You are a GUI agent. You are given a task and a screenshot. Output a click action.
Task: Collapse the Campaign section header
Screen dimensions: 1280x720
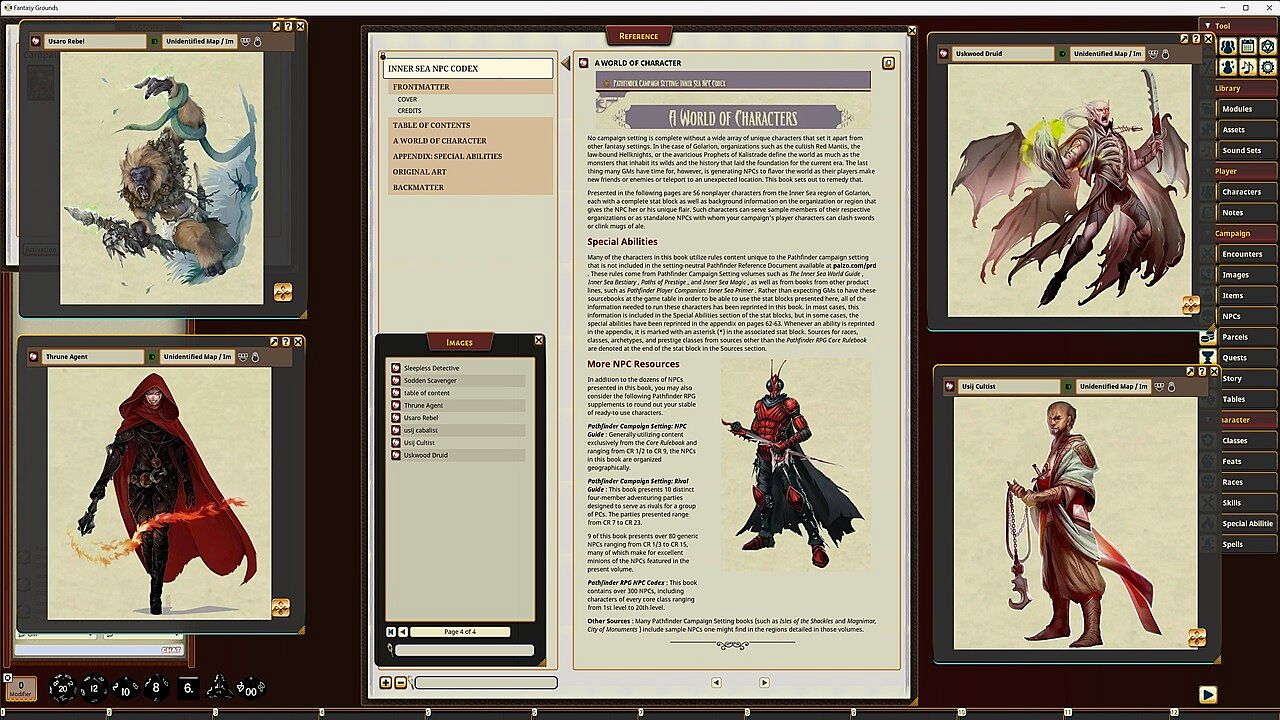tap(1232, 233)
